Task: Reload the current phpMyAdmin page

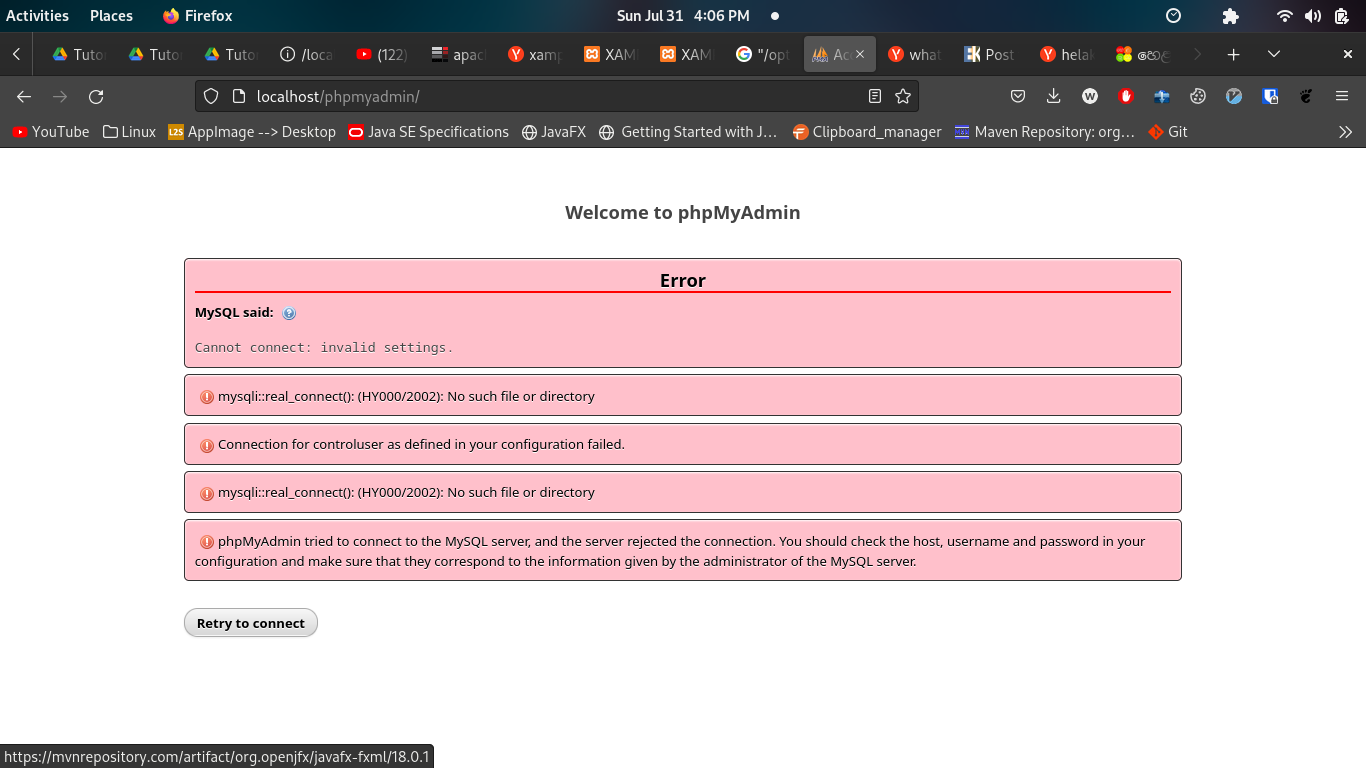Action: pyautogui.click(x=96, y=96)
